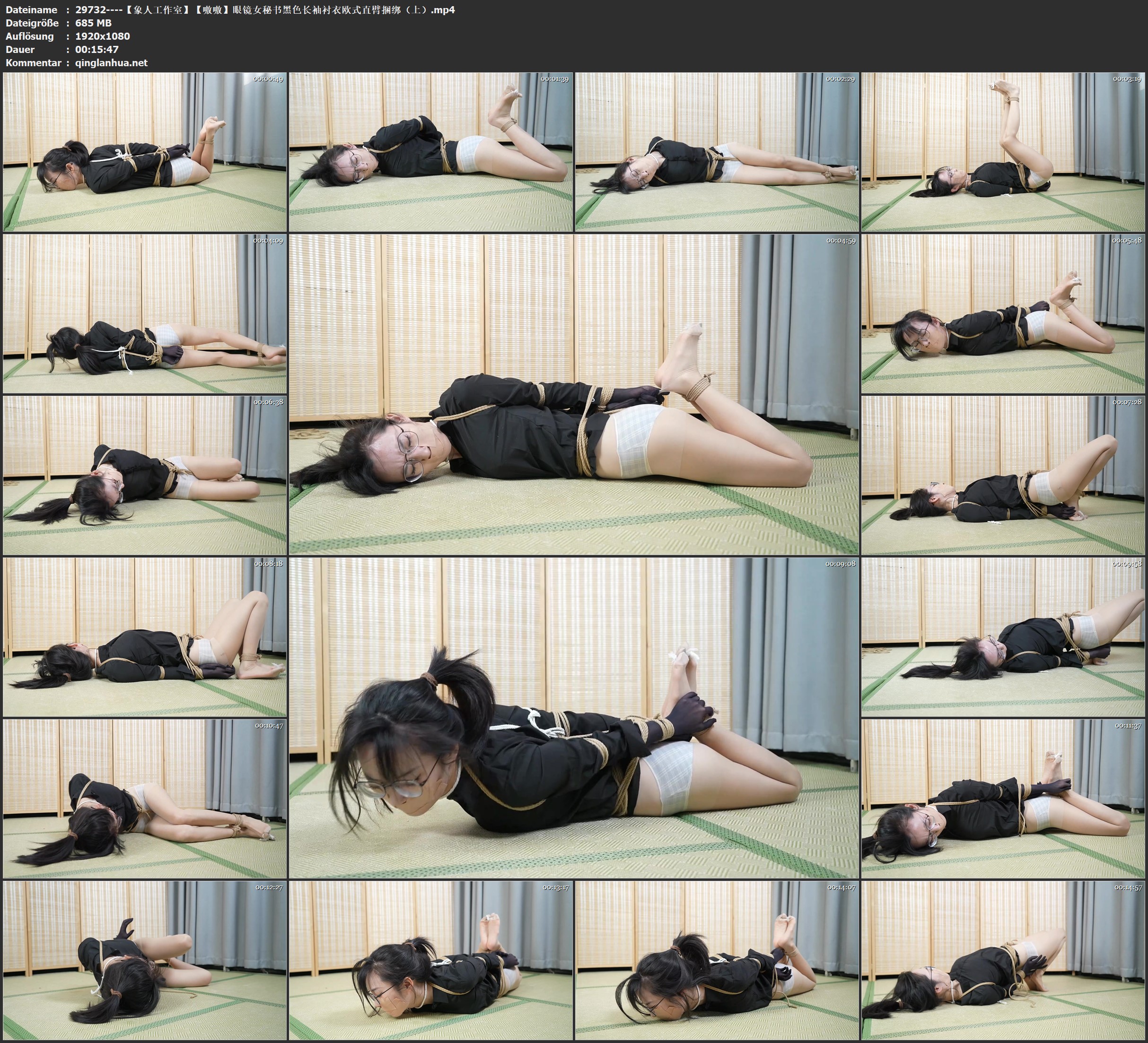This screenshot has height=1043, width=1148.
Task: Select the thumbnail timestamped 00:10:47
Action: [x=145, y=798]
